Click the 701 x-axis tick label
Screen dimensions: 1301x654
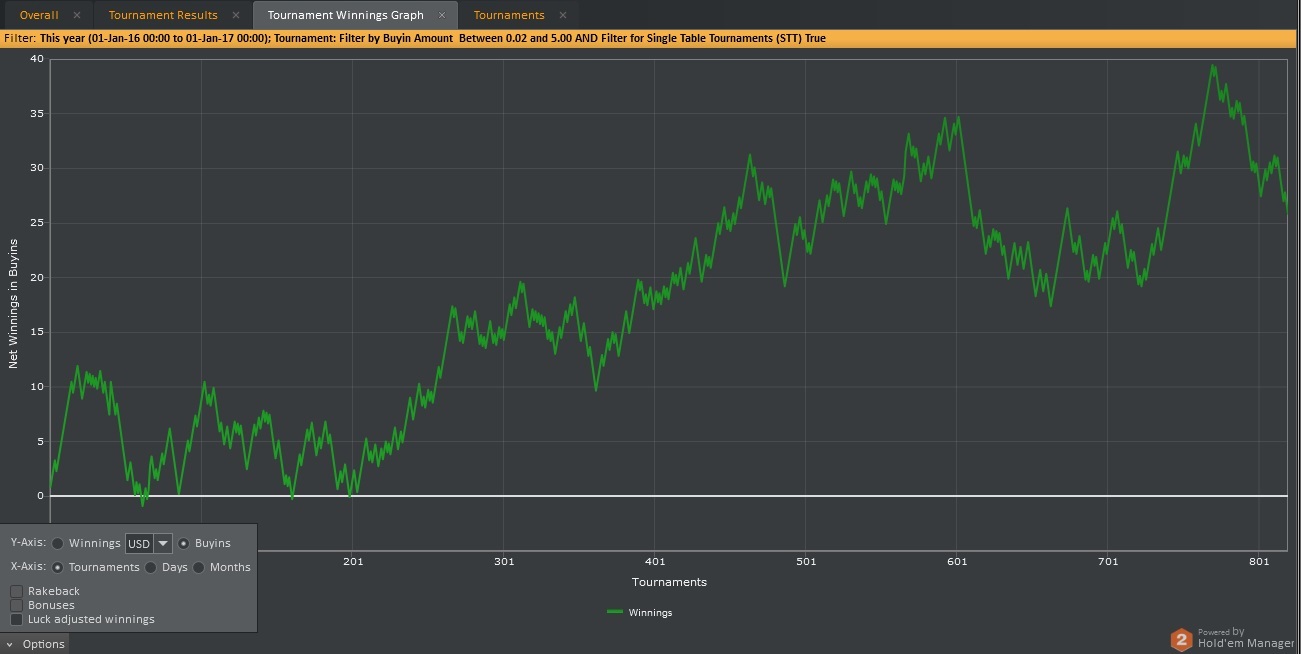pos(1108,562)
